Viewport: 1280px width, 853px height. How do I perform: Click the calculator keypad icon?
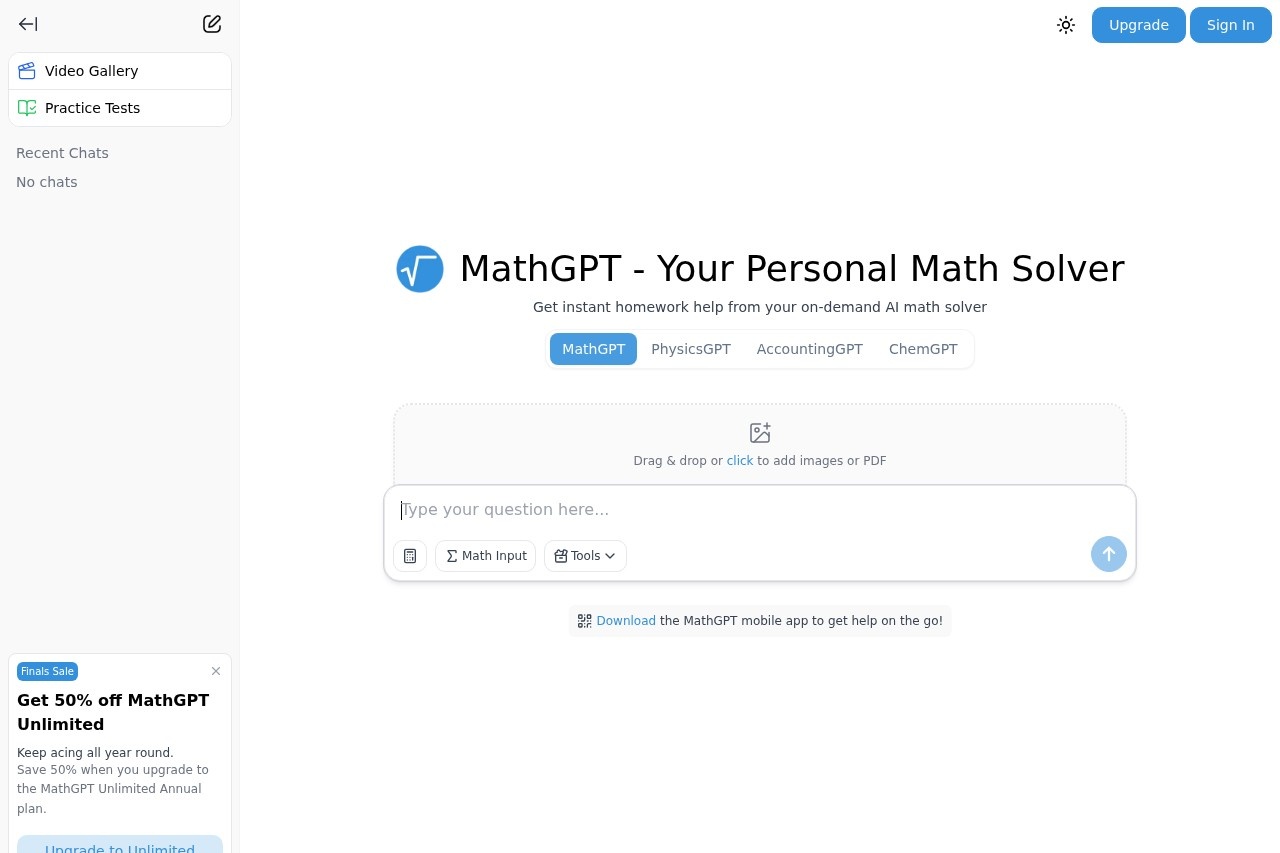click(410, 555)
